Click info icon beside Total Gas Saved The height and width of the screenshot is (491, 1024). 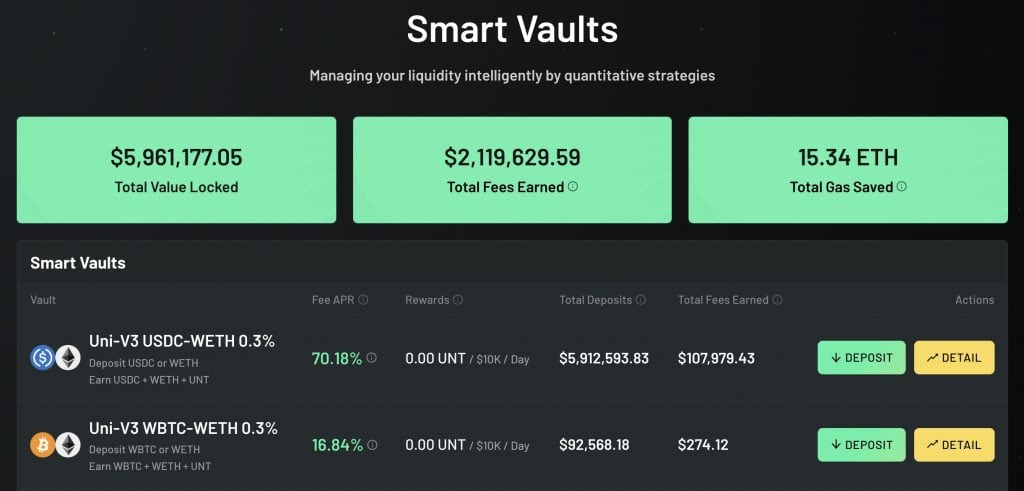point(902,187)
